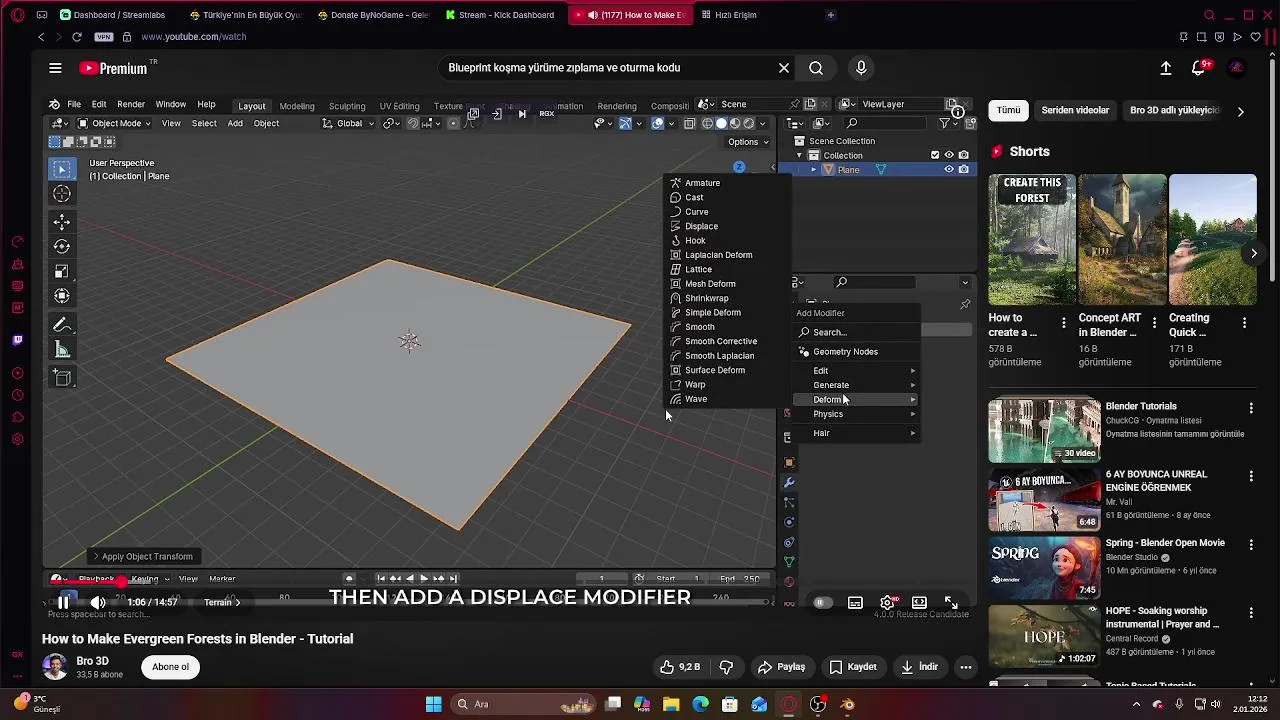Open YouTube notifications bell

(x=1199, y=68)
